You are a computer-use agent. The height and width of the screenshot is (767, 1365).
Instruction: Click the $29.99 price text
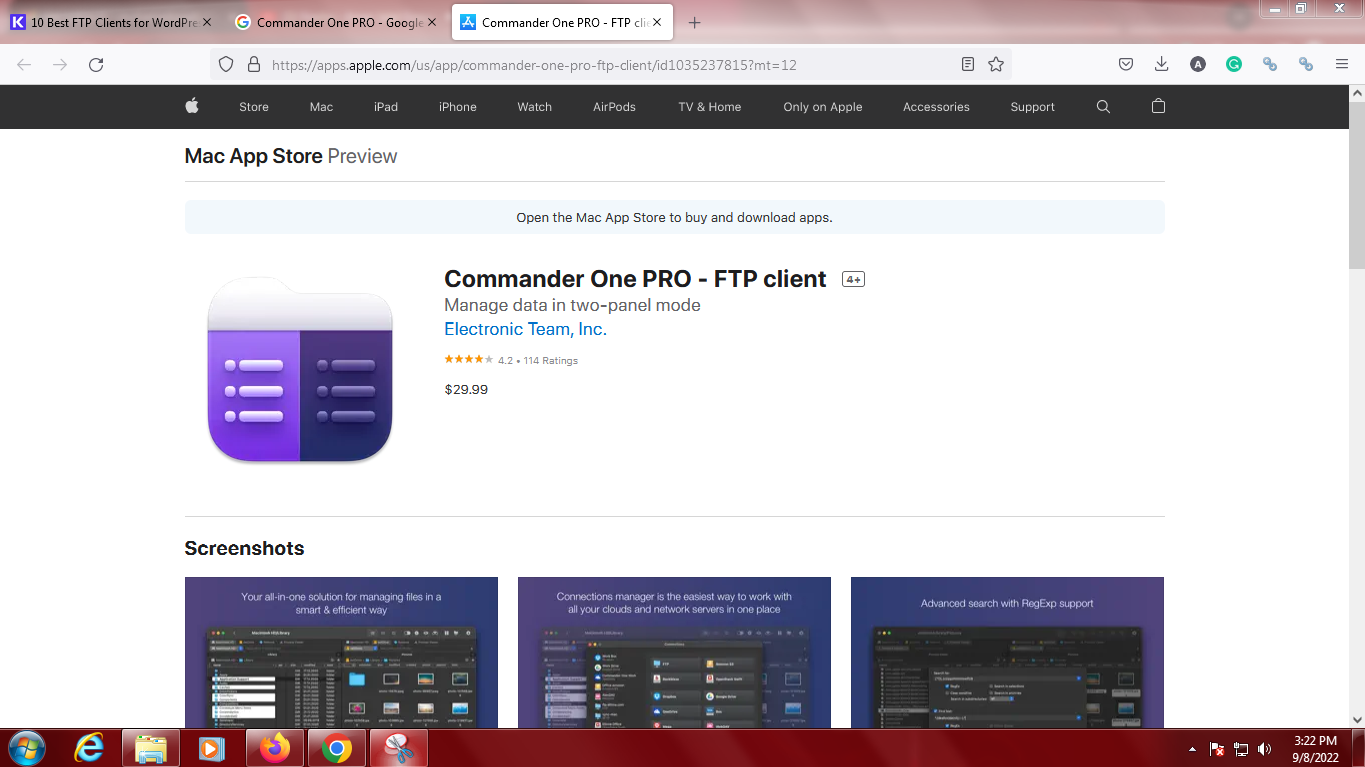[466, 389]
